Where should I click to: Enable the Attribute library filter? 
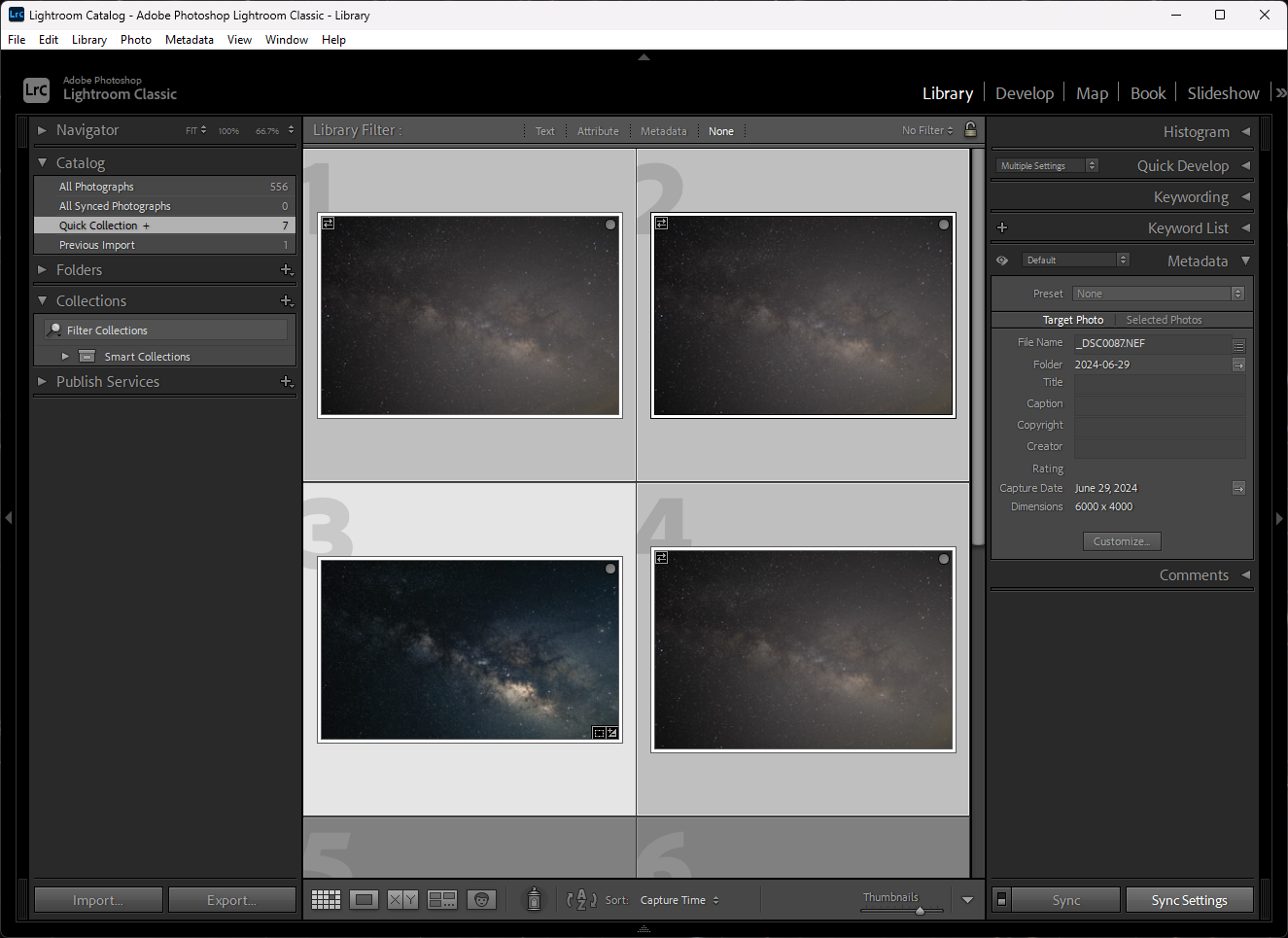tap(598, 131)
